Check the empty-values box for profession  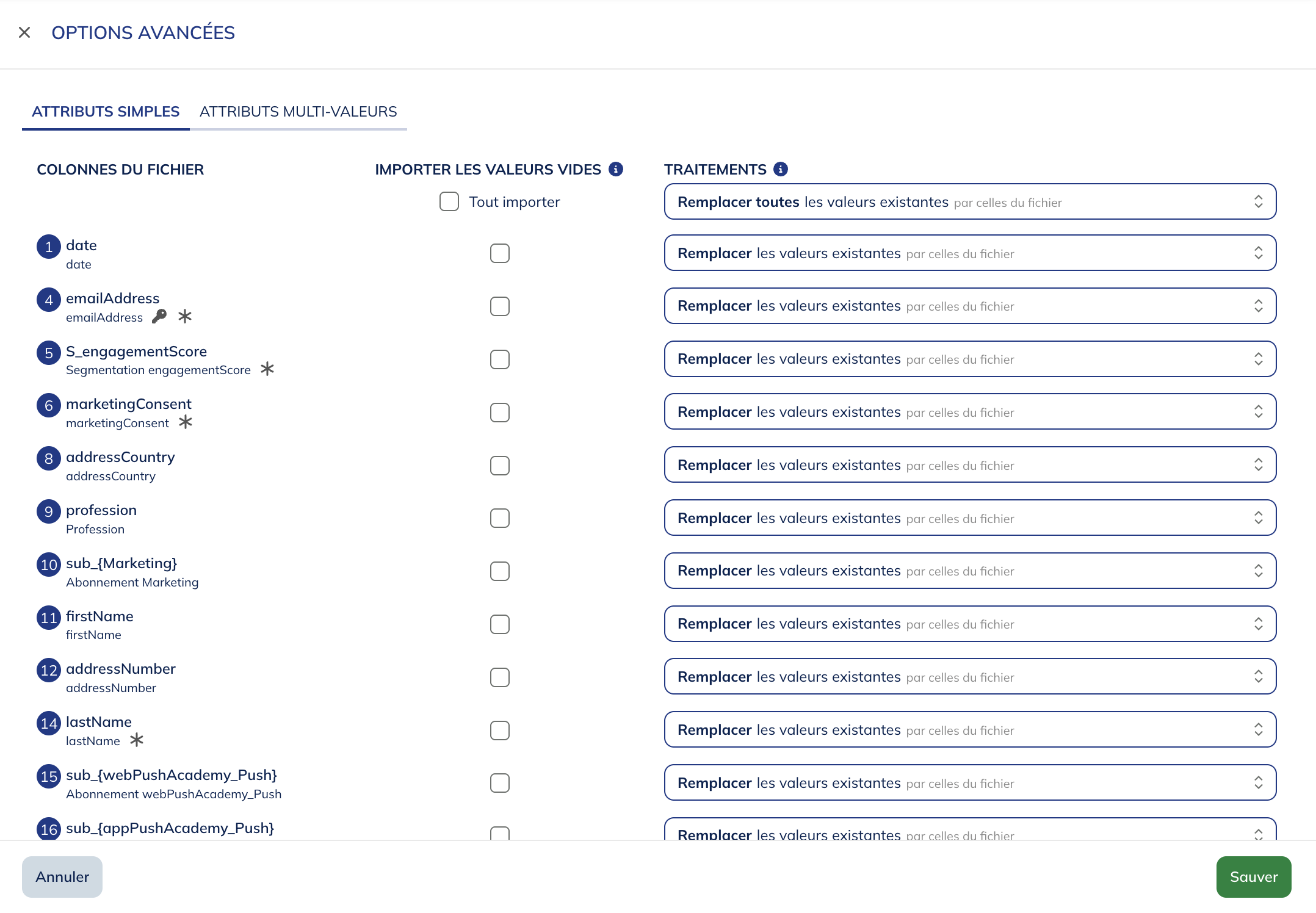[499, 518]
